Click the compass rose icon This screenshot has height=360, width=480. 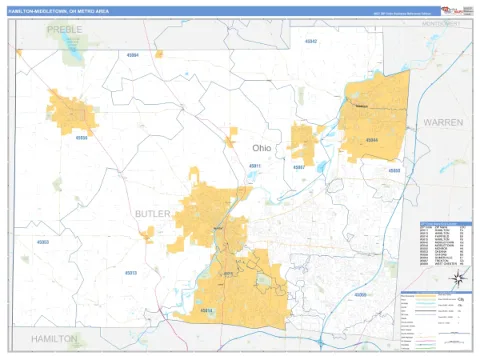click(458, 279)
